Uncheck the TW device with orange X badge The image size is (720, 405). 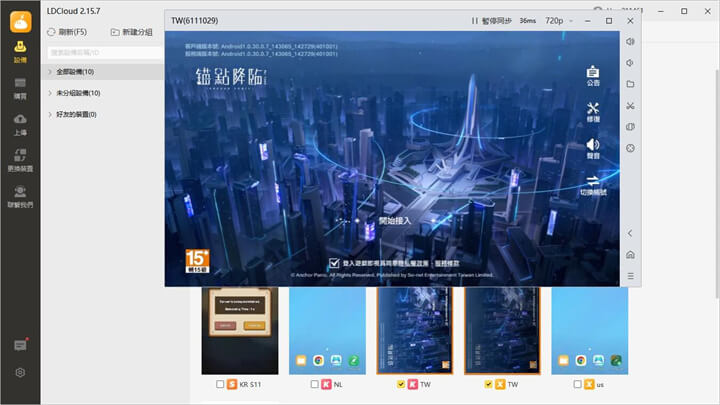[x=488, y=384]
